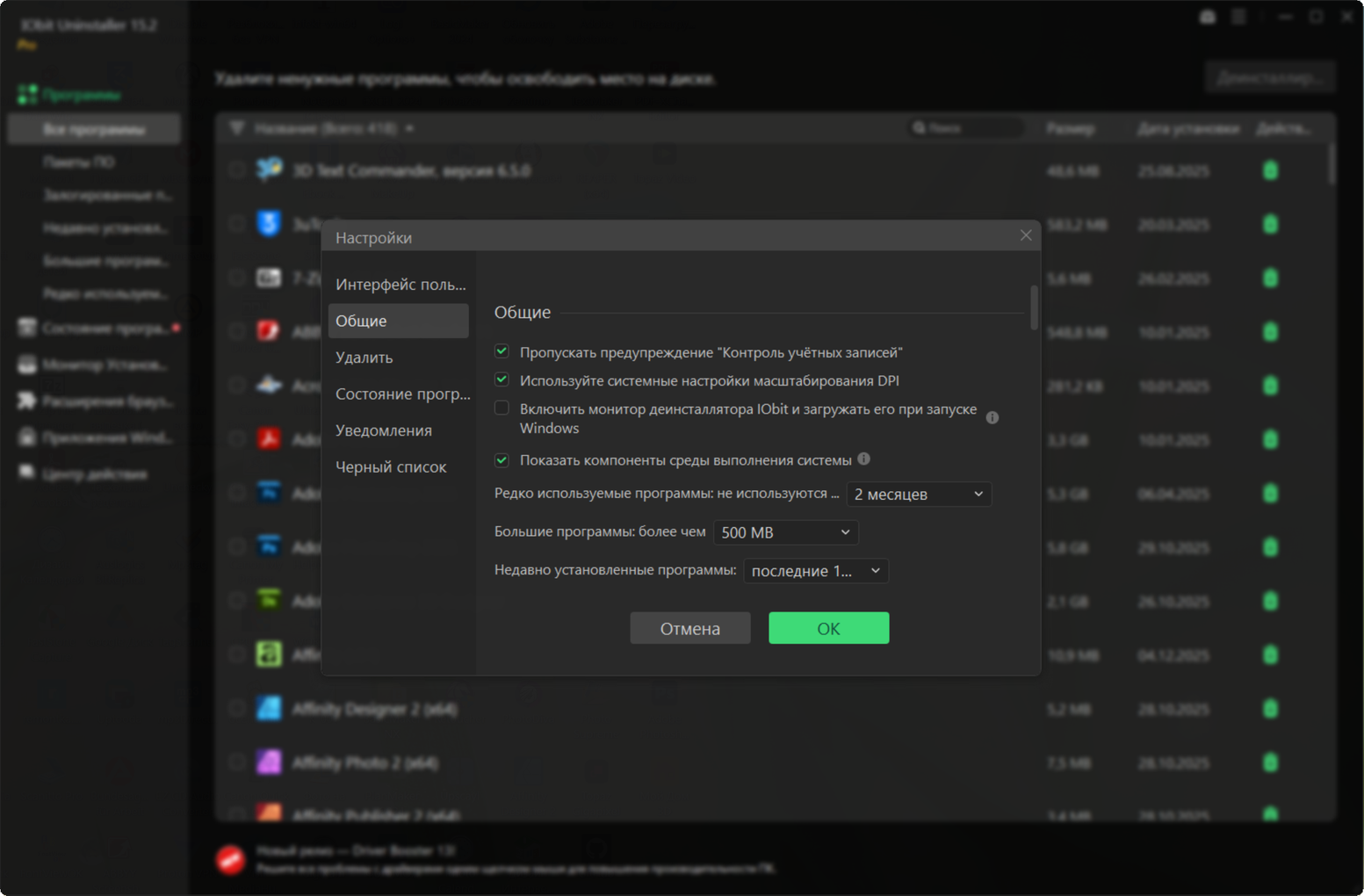Open the "последние 1..." dropdown
Image resolution: width=1364 pixels, height=896 pixels.
coord(816,571)
